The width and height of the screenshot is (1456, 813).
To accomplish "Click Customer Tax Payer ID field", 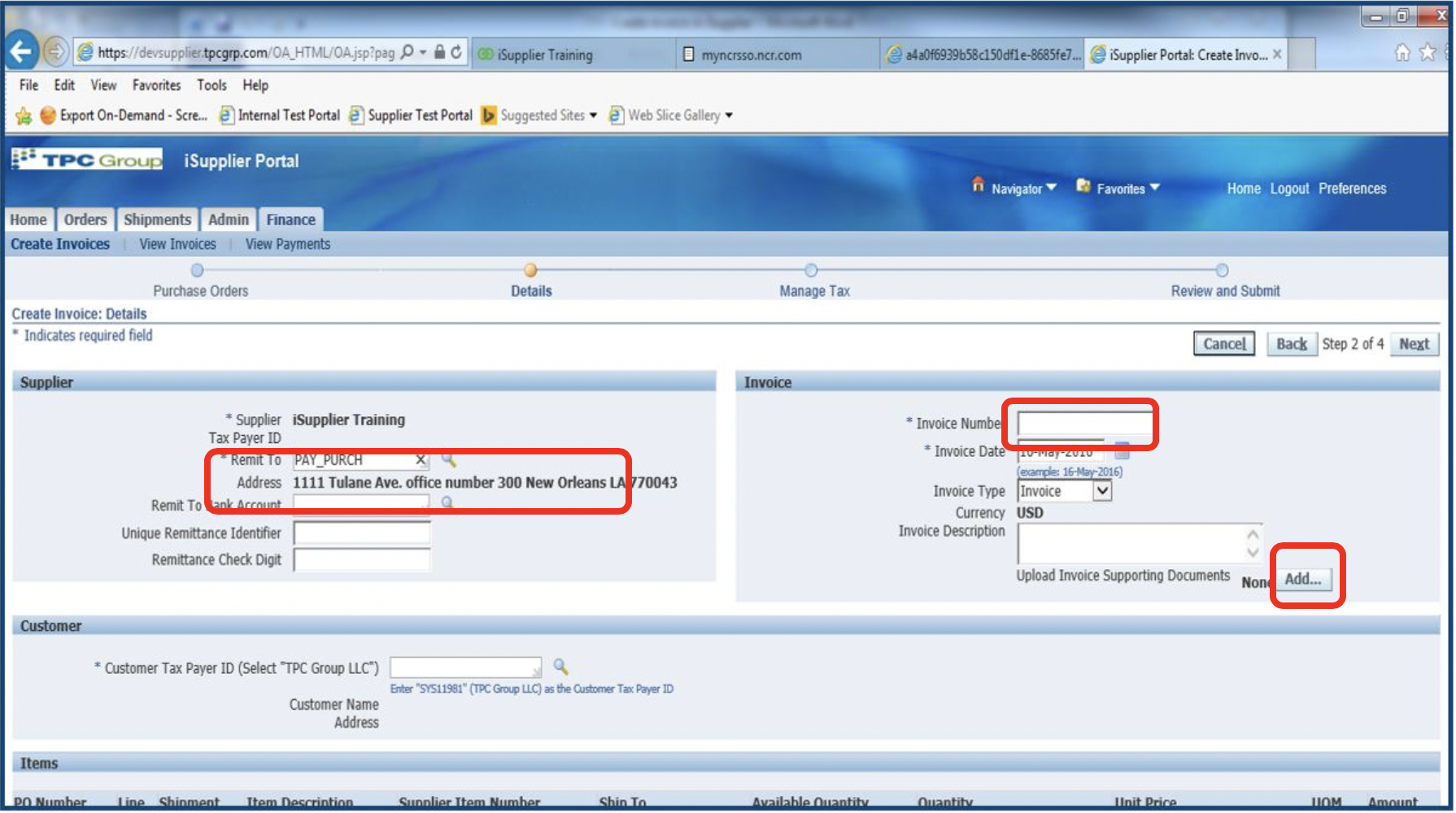I will tap(465, 667).
